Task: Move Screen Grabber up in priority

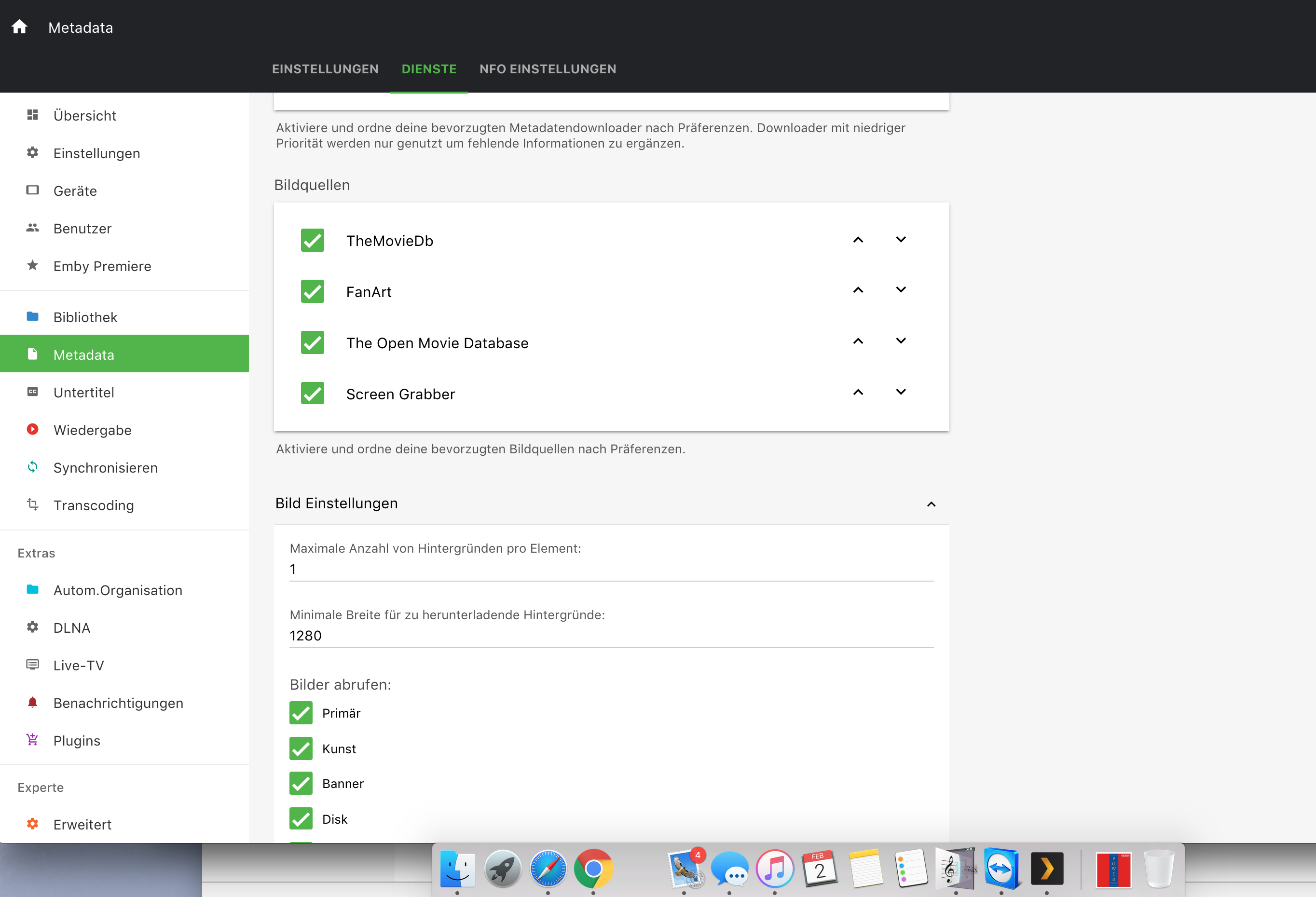Action: pyautogui.click(x=859, y=392)
